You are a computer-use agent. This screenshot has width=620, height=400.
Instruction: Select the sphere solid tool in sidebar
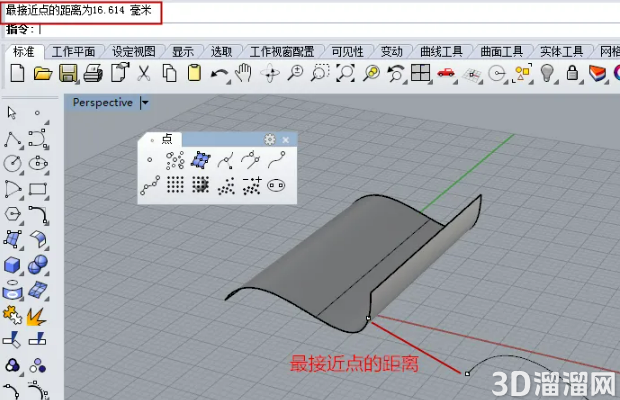click(x=38, y=264)
